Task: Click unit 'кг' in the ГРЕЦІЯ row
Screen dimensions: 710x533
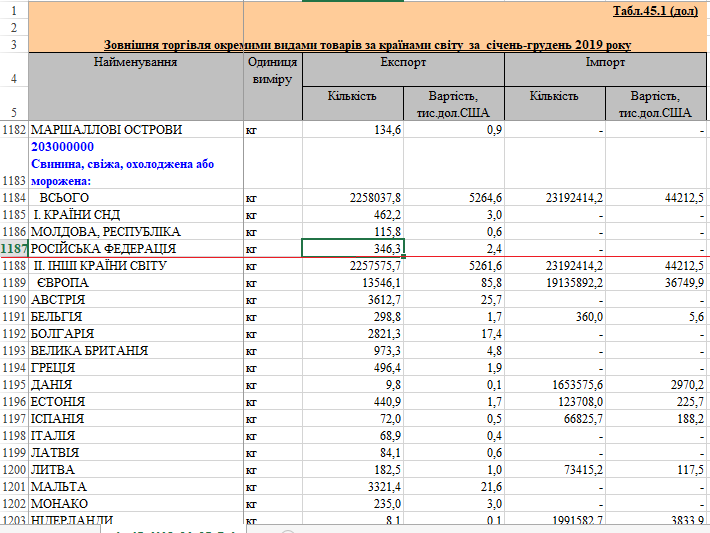Action: (x=273, y=368)
